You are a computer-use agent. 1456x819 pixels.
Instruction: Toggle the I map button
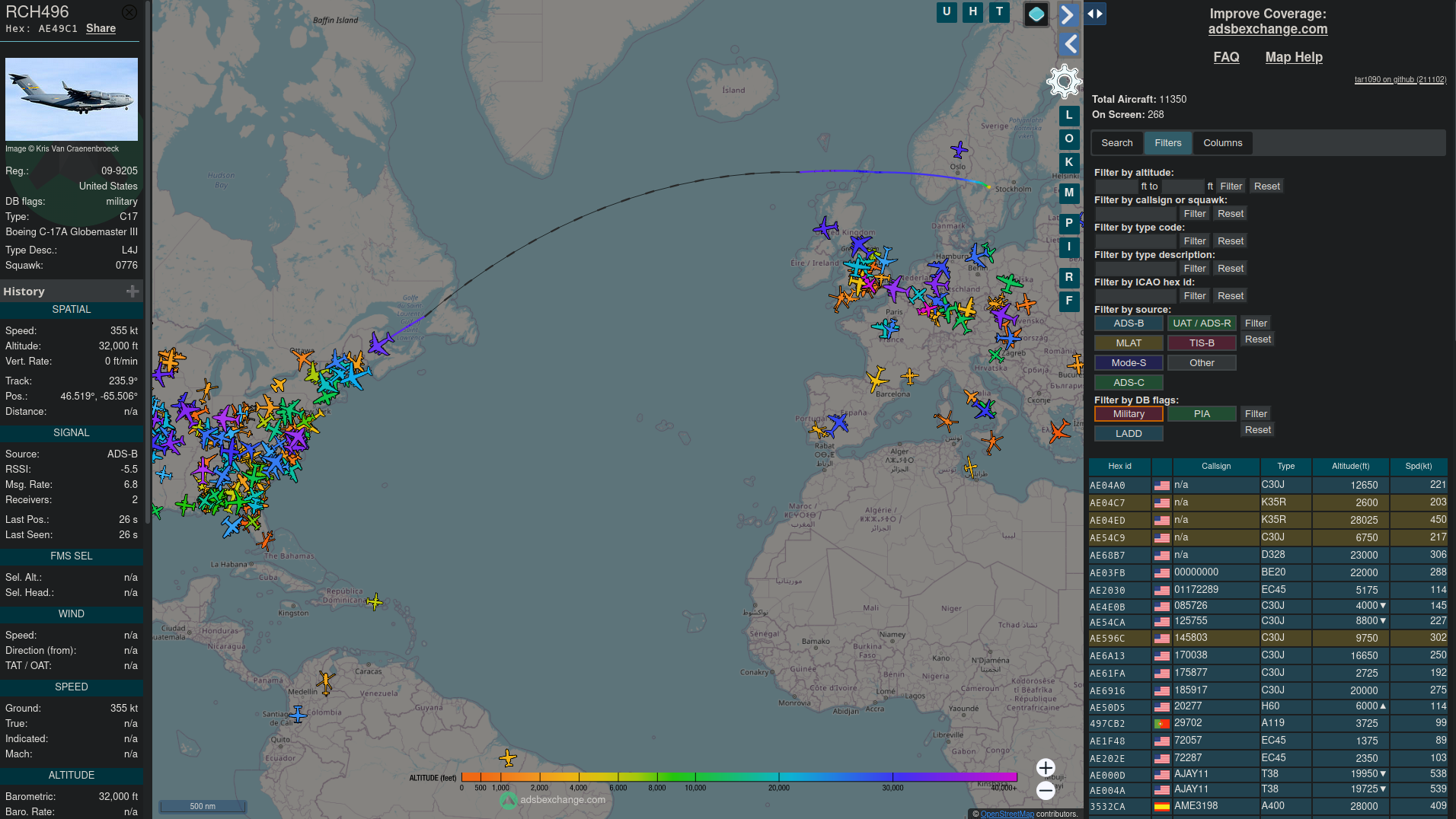coord(1069,247)
